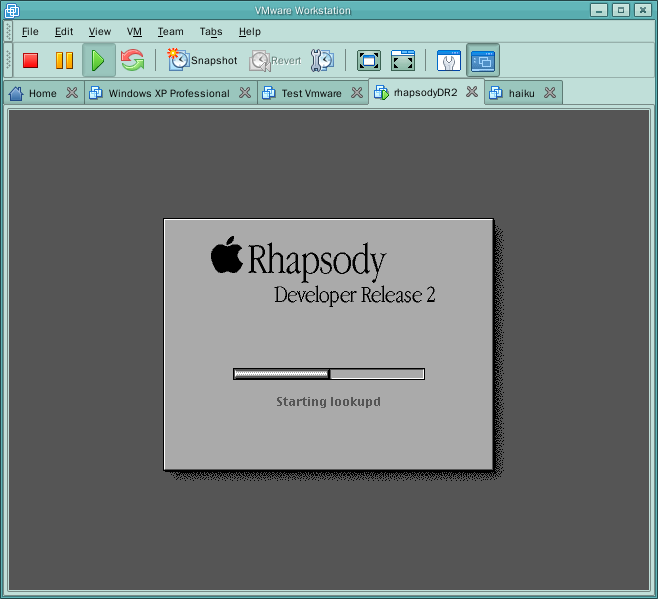Viewport: 658px width, 599px height.
Task: Switch to the haiku tab
Action: coord(522,93)
